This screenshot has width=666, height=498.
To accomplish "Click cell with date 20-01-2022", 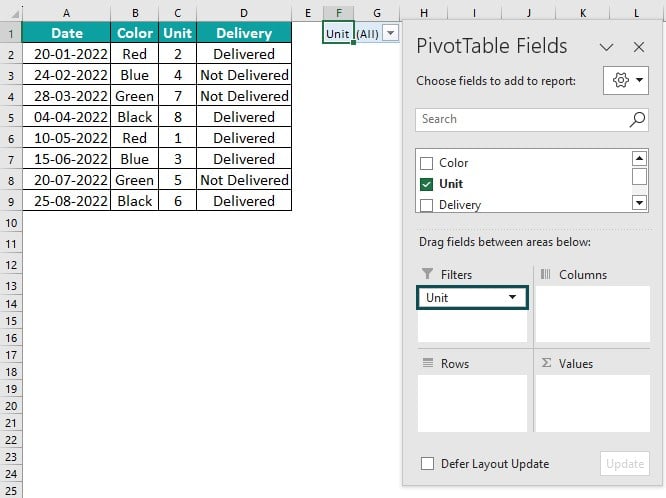I will click(x=66, y=54).
